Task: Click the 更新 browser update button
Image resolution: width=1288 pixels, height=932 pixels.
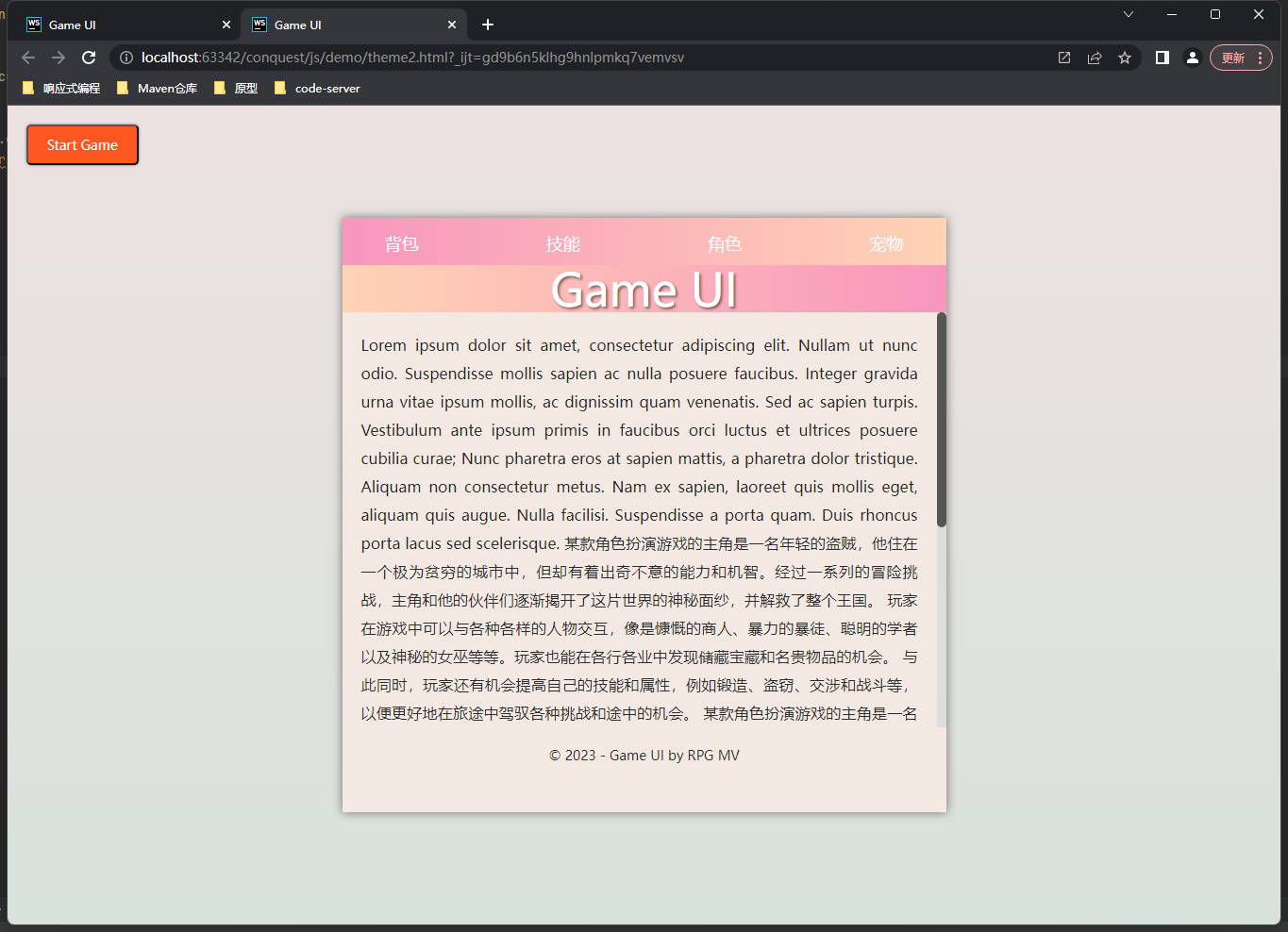Action: pyautogui.click(x=1242, y=58)
